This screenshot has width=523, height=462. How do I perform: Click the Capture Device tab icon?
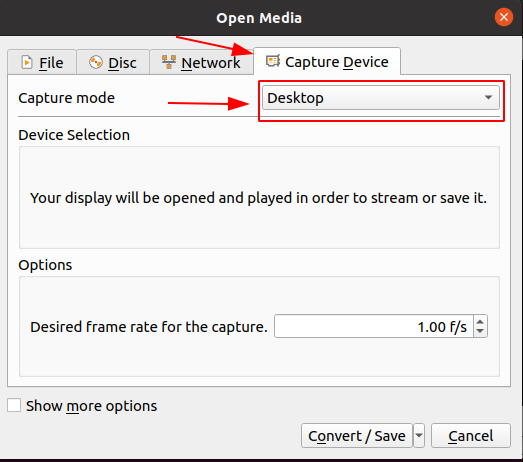point(273,61)
